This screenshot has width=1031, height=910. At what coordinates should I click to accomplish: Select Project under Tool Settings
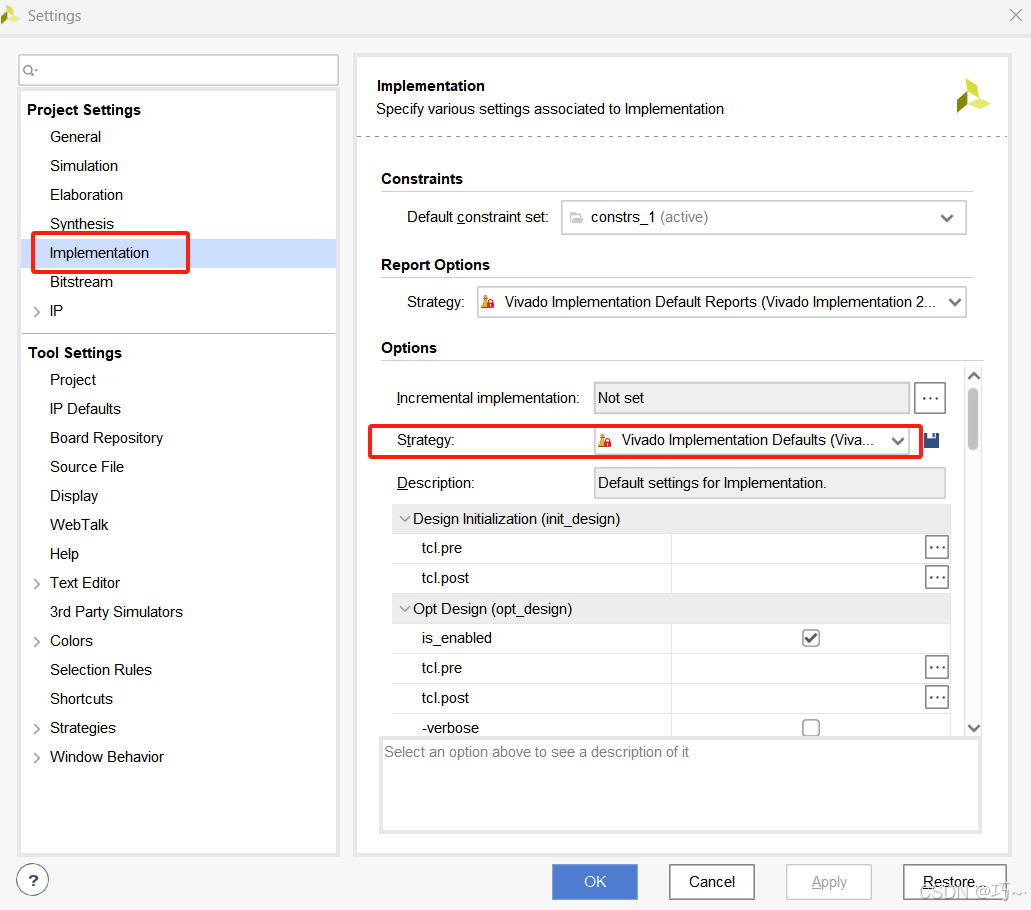pos(73,379)
